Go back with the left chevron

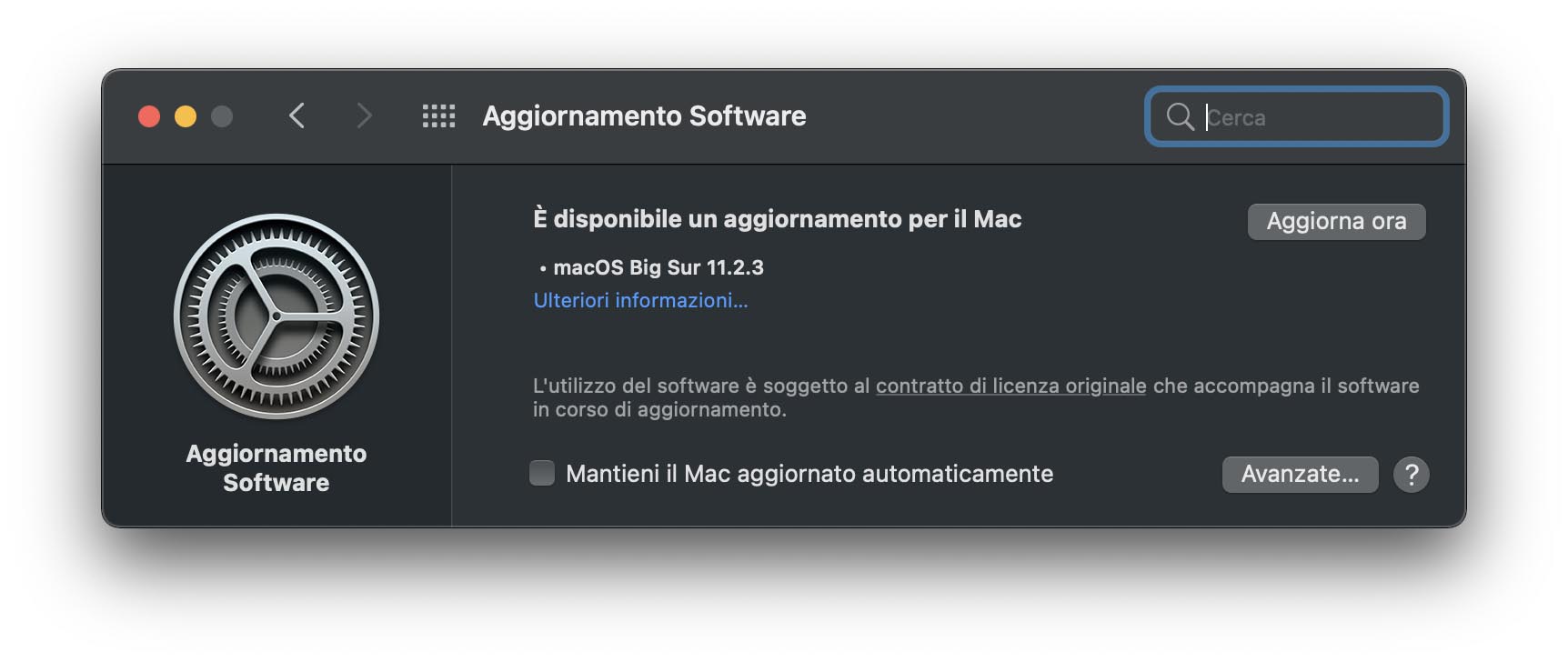click(297, 115)
